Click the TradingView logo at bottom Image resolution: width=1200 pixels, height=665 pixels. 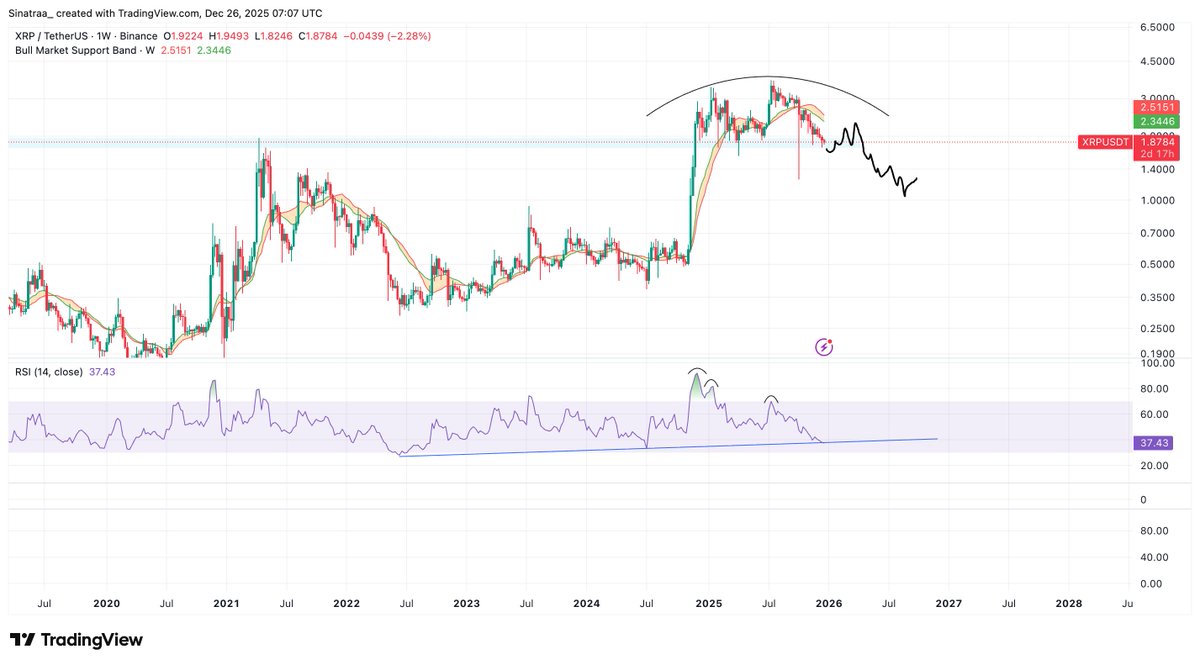click(x=76, y=640)
